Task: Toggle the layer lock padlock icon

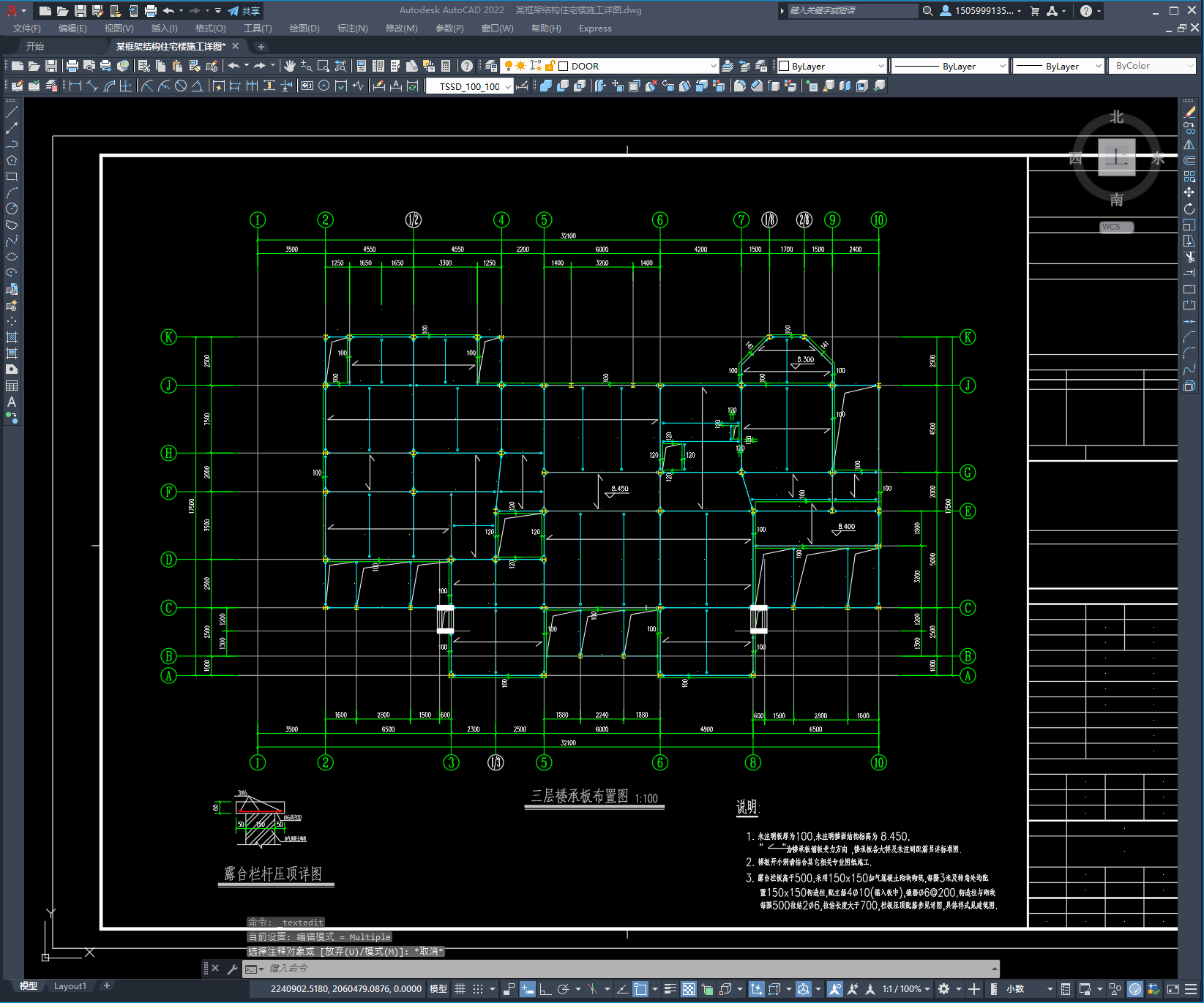Action: [550, 66]
